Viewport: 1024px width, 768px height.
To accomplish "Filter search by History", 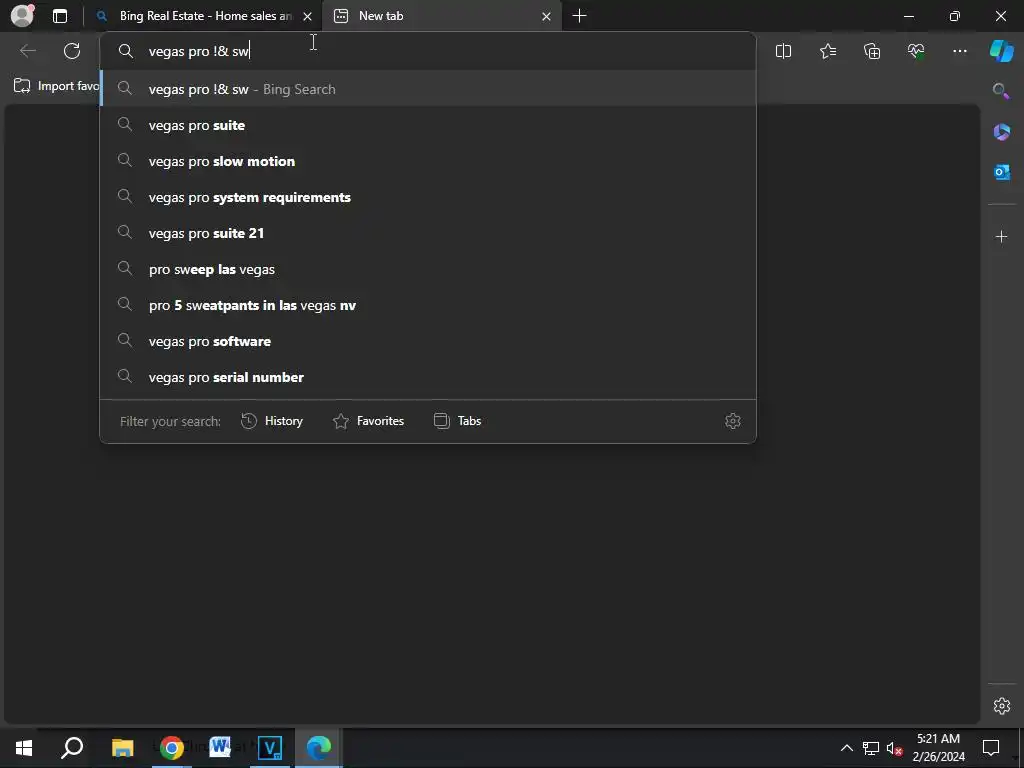I will click(x=272, y=421).
